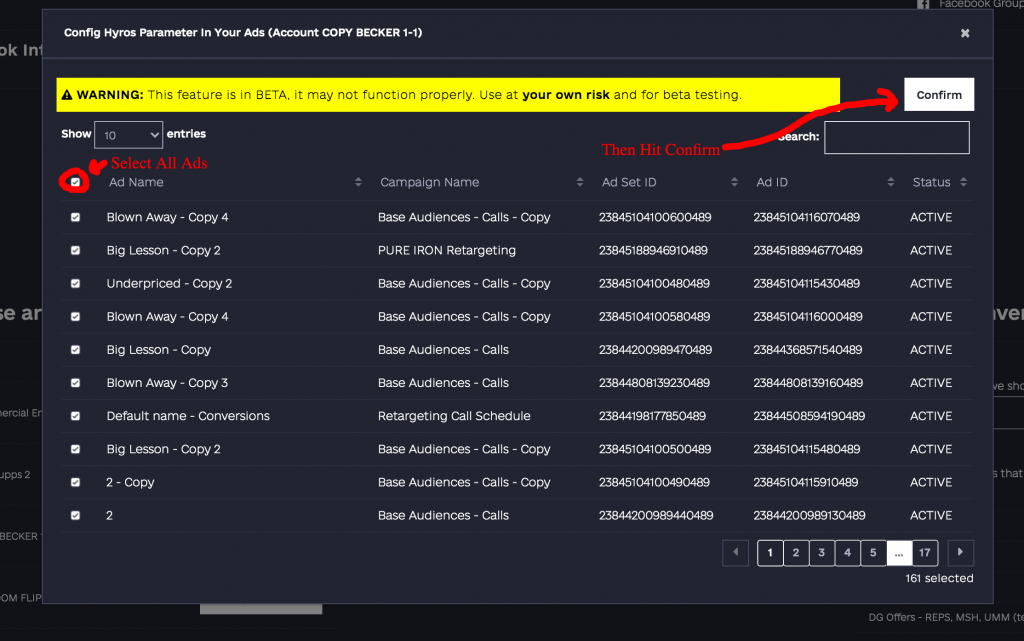Viewport: 1024px width, 641px height.
Task: Deselect the 2 - Copy ad checkbox
Action: pyautogui.click(x=75, y=482)
